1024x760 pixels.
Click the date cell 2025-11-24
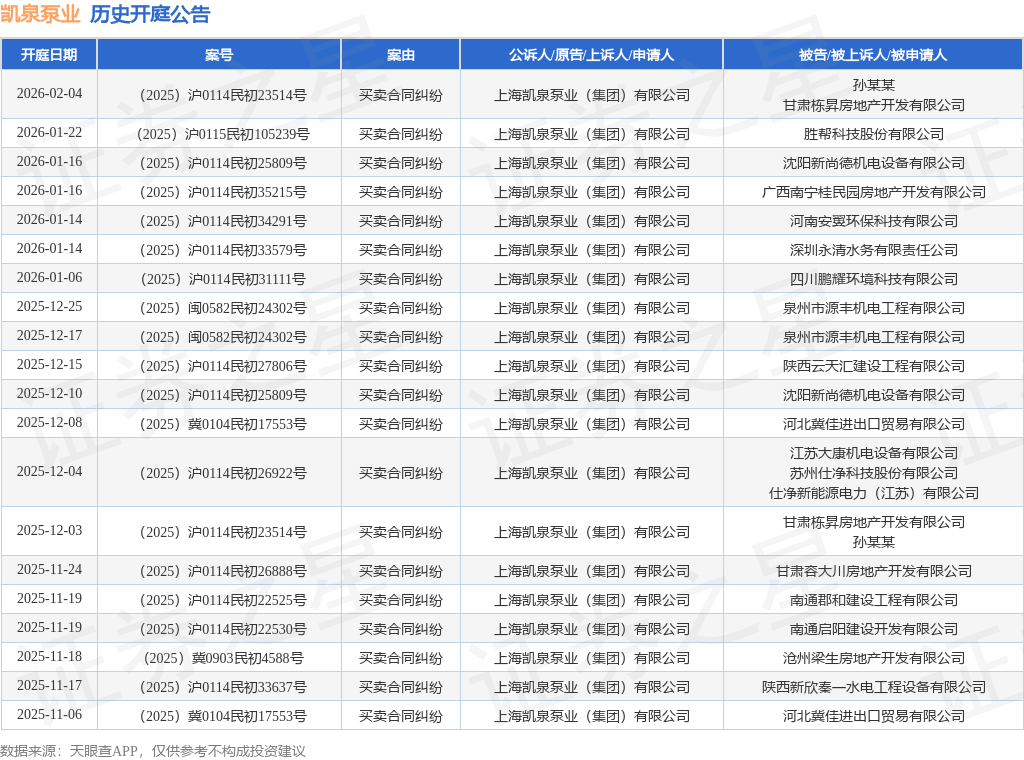[50, 569]
